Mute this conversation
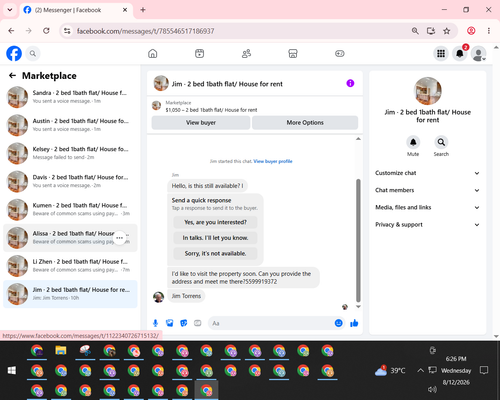Image resolution: width=500 pixels, height=400 pixels. click(413, 142)
